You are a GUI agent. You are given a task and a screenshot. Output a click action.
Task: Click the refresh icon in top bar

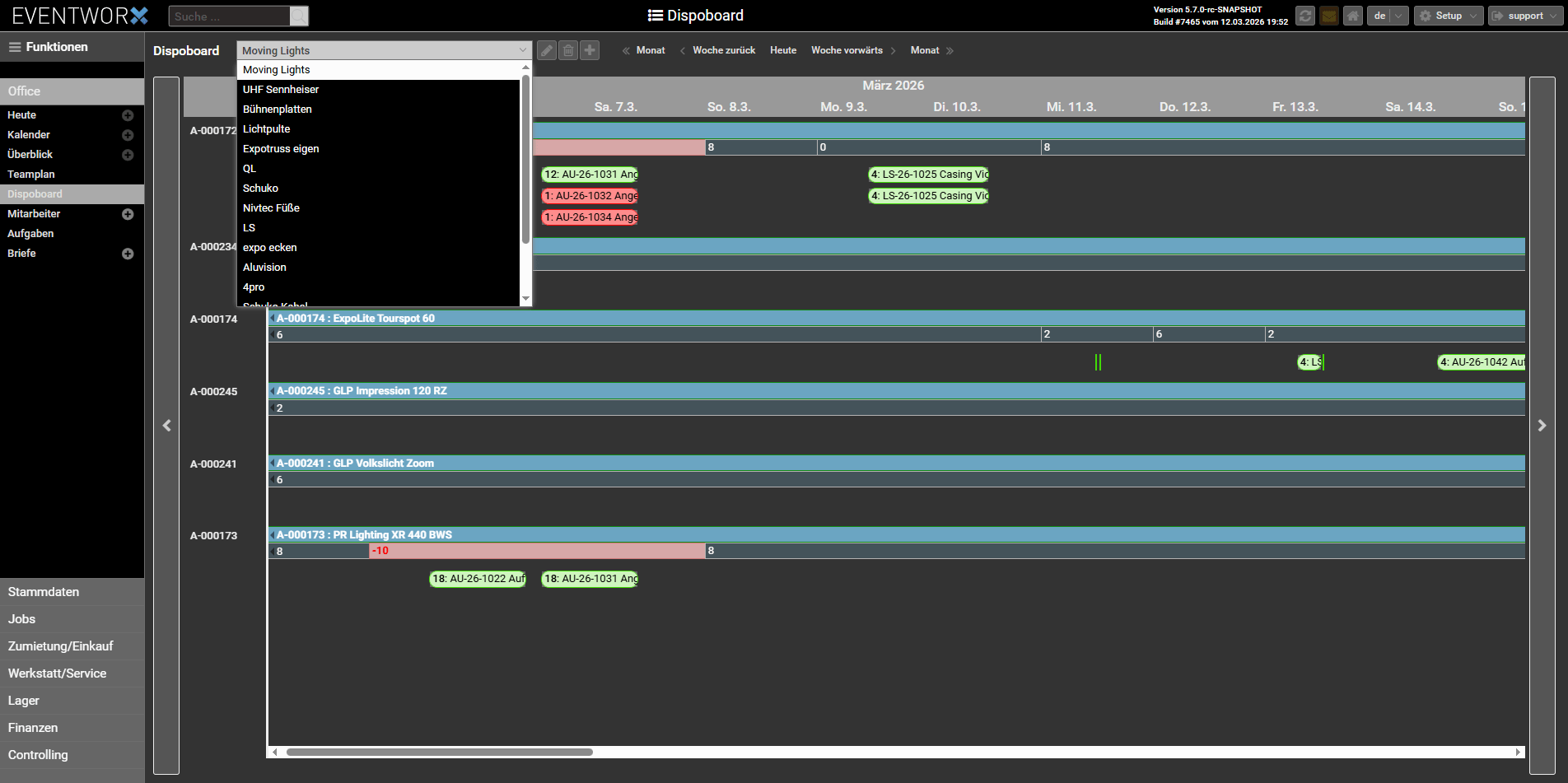[x=1304, y=16]
